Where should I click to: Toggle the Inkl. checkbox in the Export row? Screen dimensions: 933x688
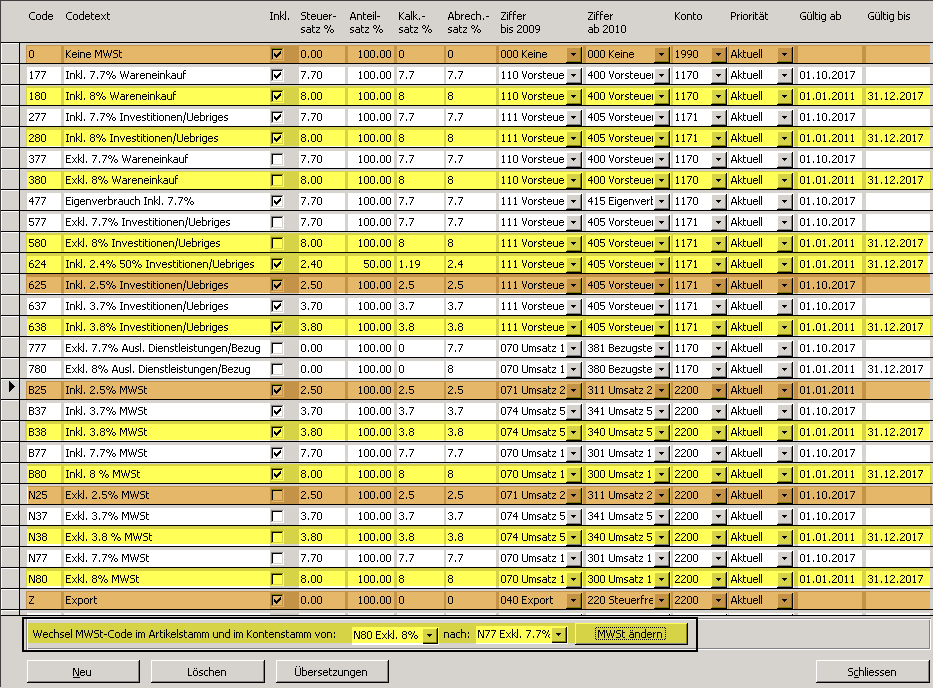277,600
